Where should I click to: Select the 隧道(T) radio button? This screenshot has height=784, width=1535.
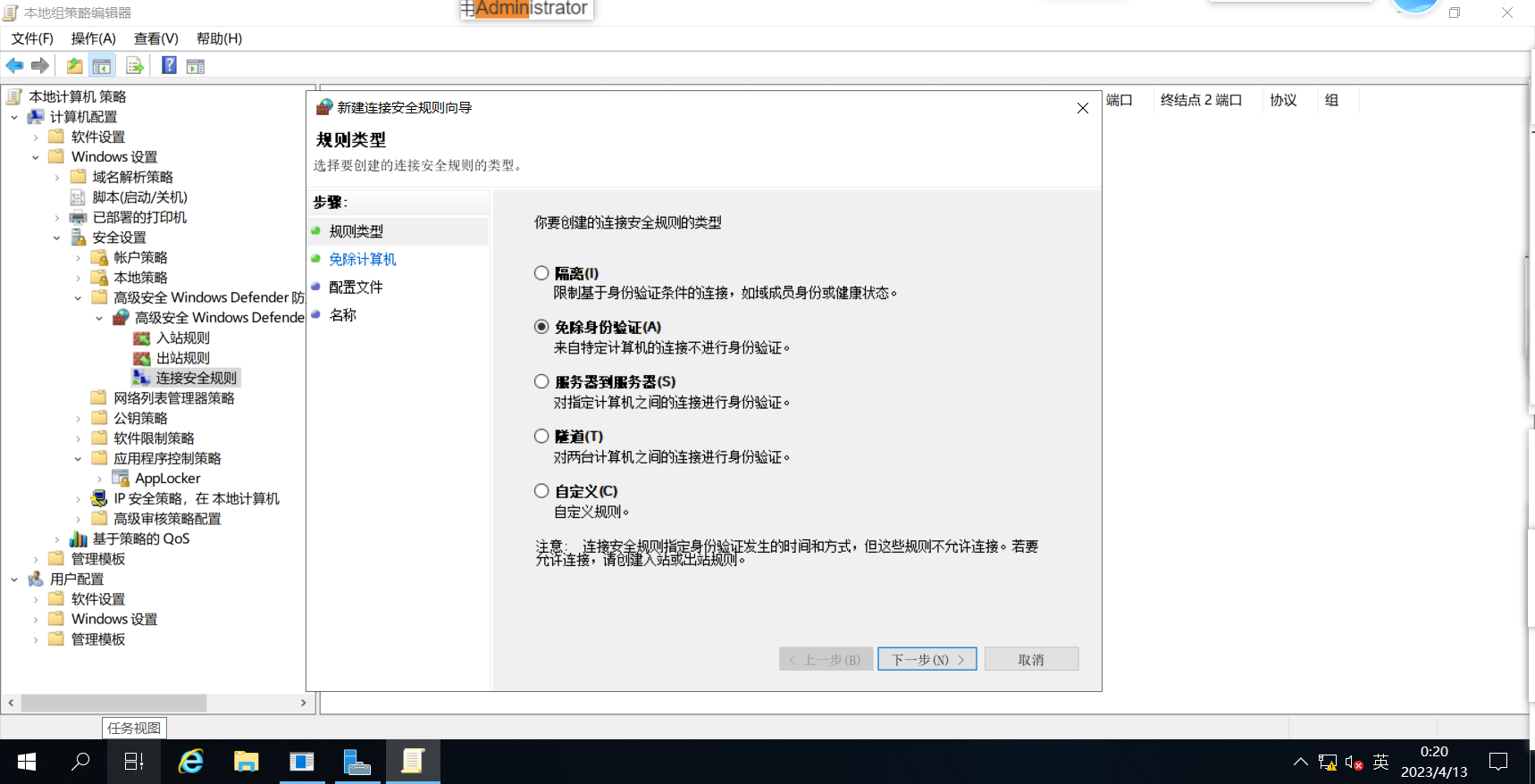click(541, 436)
